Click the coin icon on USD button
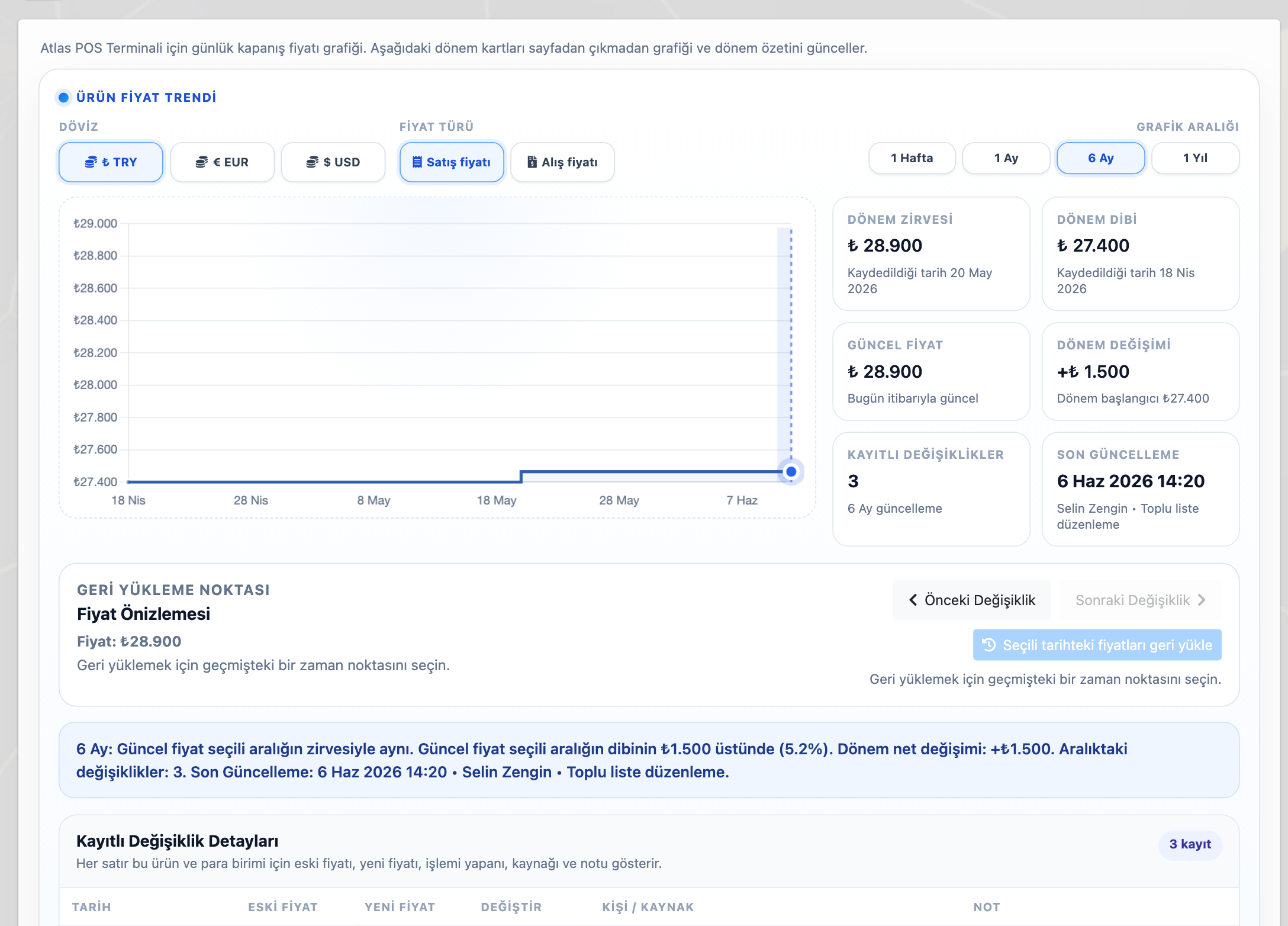The height and width of the screenshot is (926, 1288). (313, 162)
